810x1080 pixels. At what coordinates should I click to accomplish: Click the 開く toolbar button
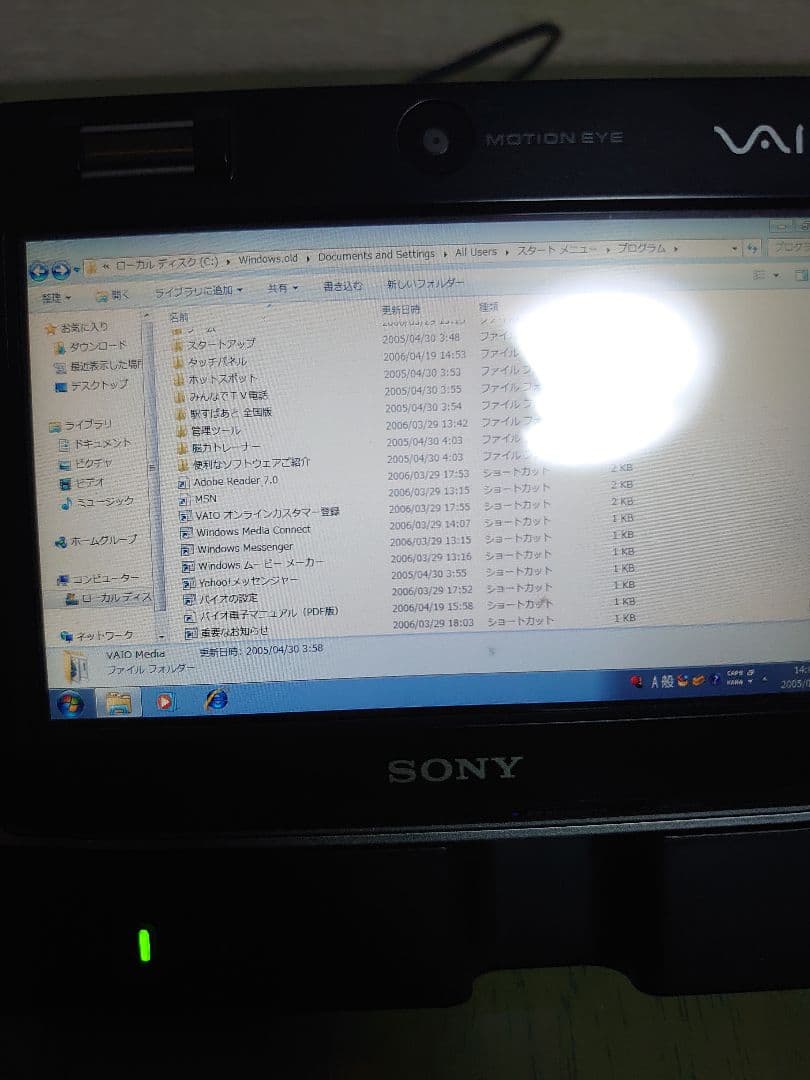tap(113, 295)
